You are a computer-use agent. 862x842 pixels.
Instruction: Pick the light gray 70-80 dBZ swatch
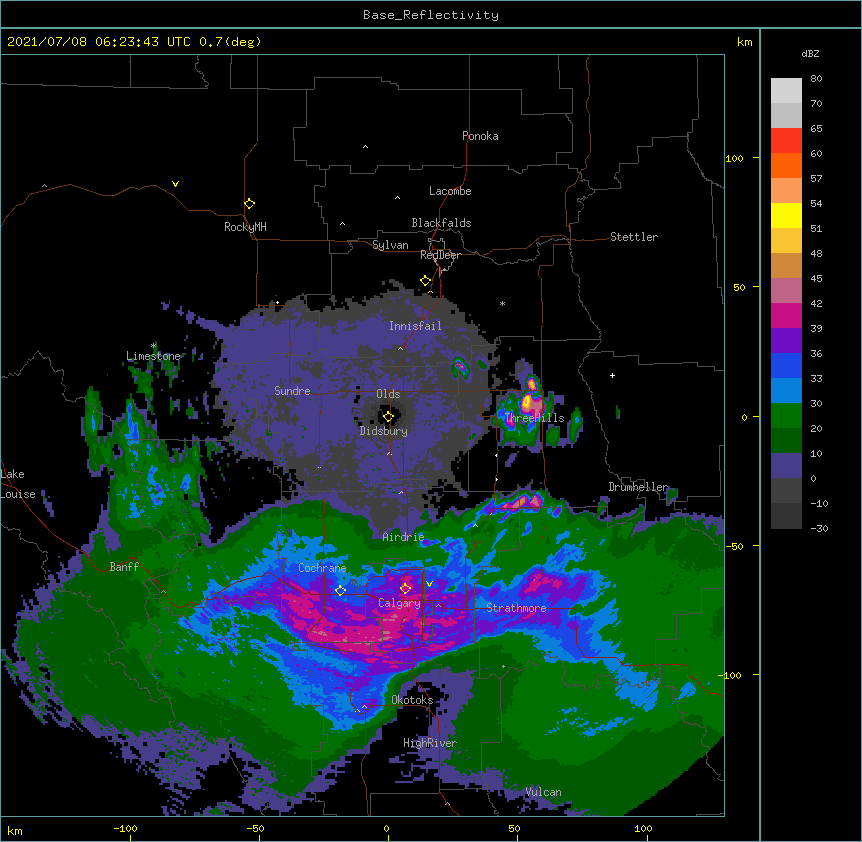pyautogui.click(x=786, y=91)
